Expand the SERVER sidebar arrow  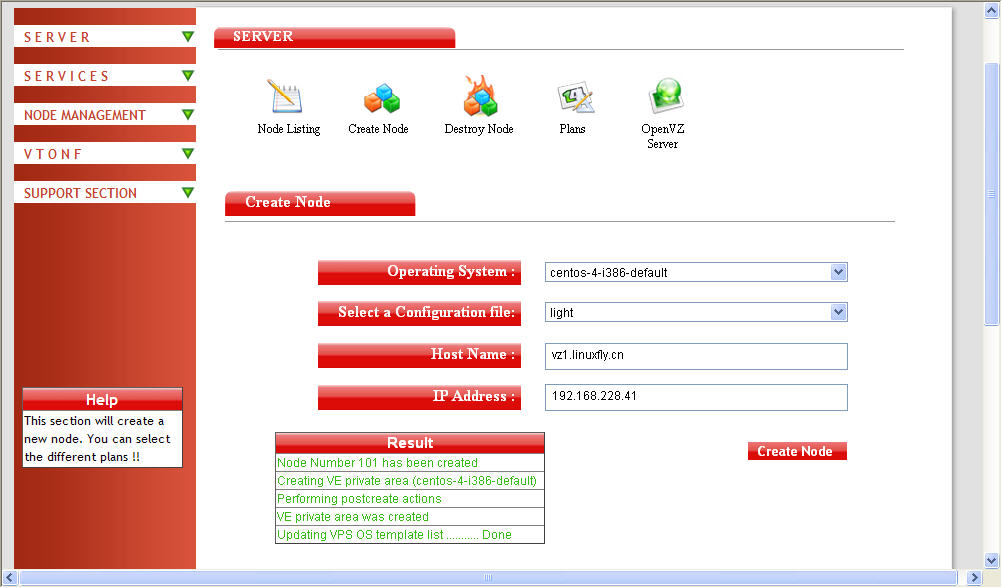coord(187,37)
